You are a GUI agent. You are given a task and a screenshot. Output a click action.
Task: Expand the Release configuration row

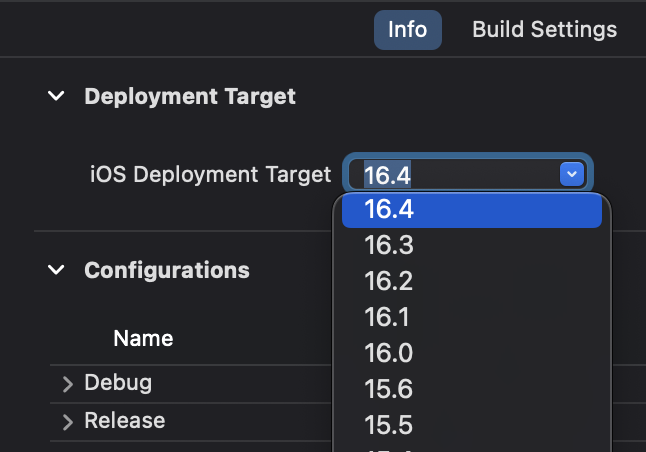click(67, 421)
